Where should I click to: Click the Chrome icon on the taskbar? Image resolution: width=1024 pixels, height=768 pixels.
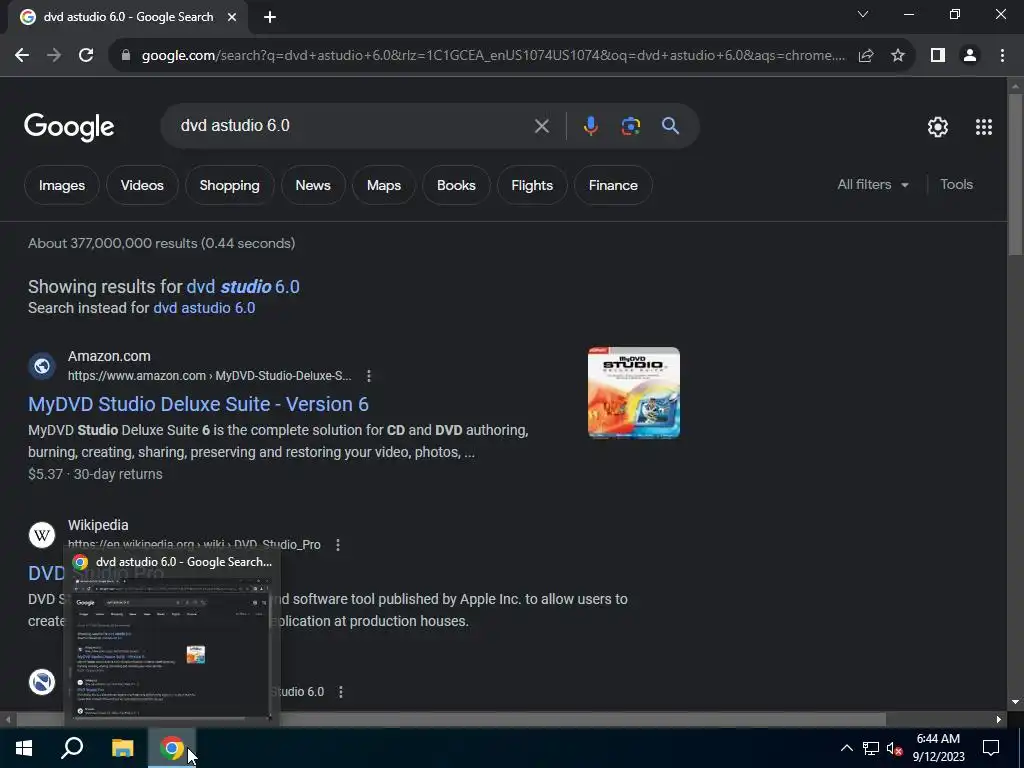pyautogui.click(x=172, y=748)
